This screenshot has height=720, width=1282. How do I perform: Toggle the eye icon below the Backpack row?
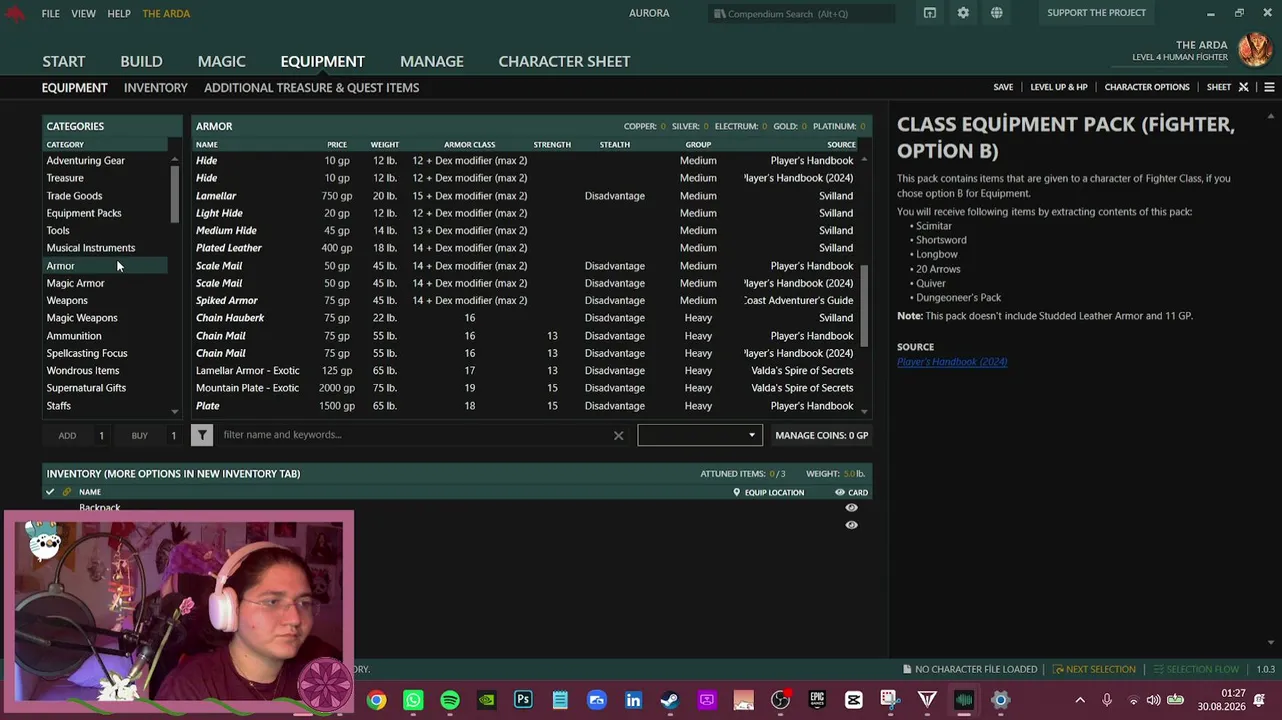[851, 525]
